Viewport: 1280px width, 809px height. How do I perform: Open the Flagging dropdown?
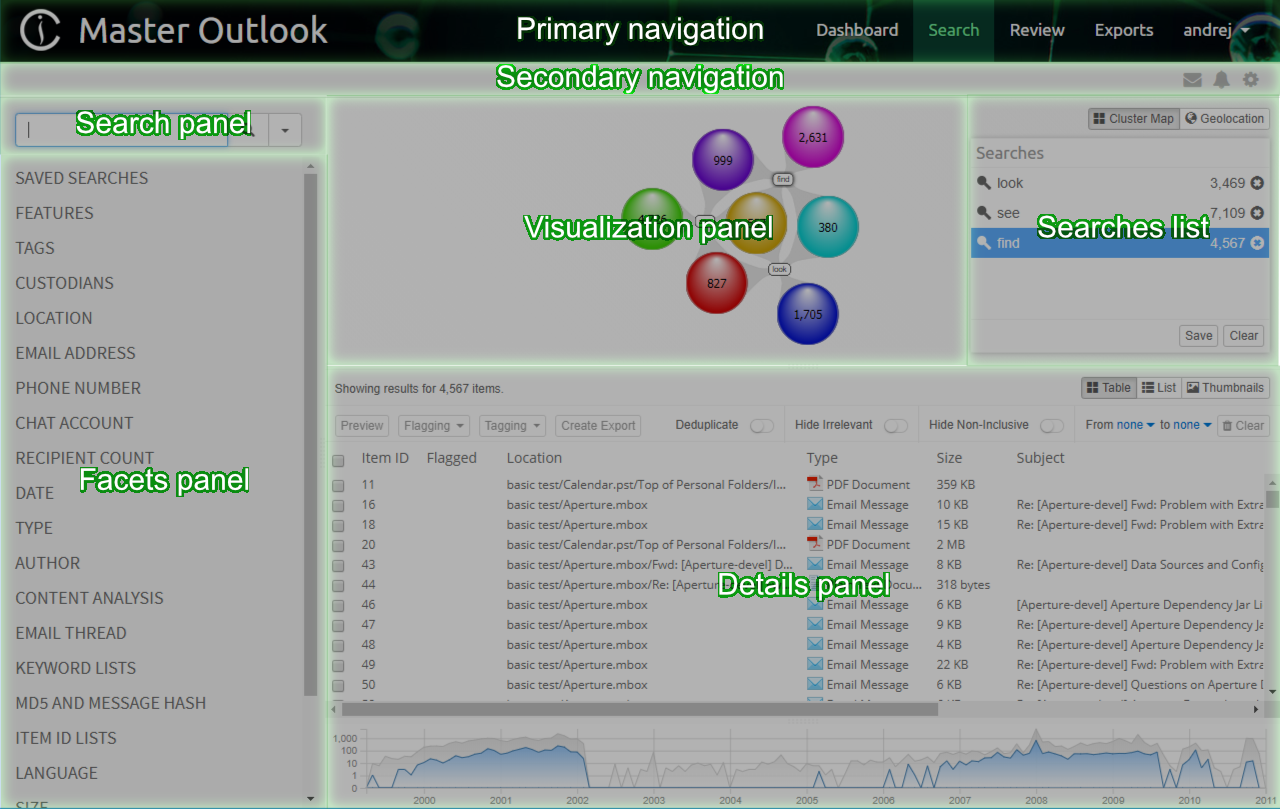[434, 426]
